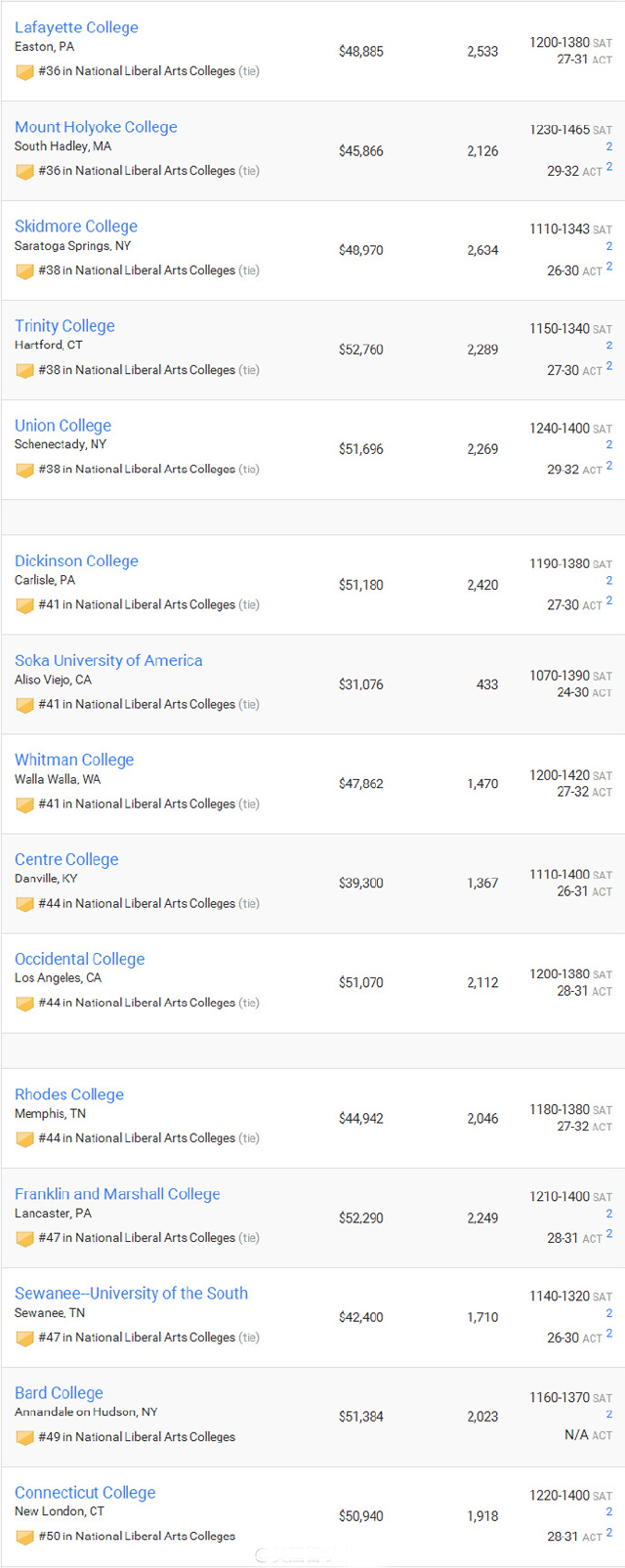Open the Centre College link
This screenshot has width=625, height=1568.
(x=66, y=859)
